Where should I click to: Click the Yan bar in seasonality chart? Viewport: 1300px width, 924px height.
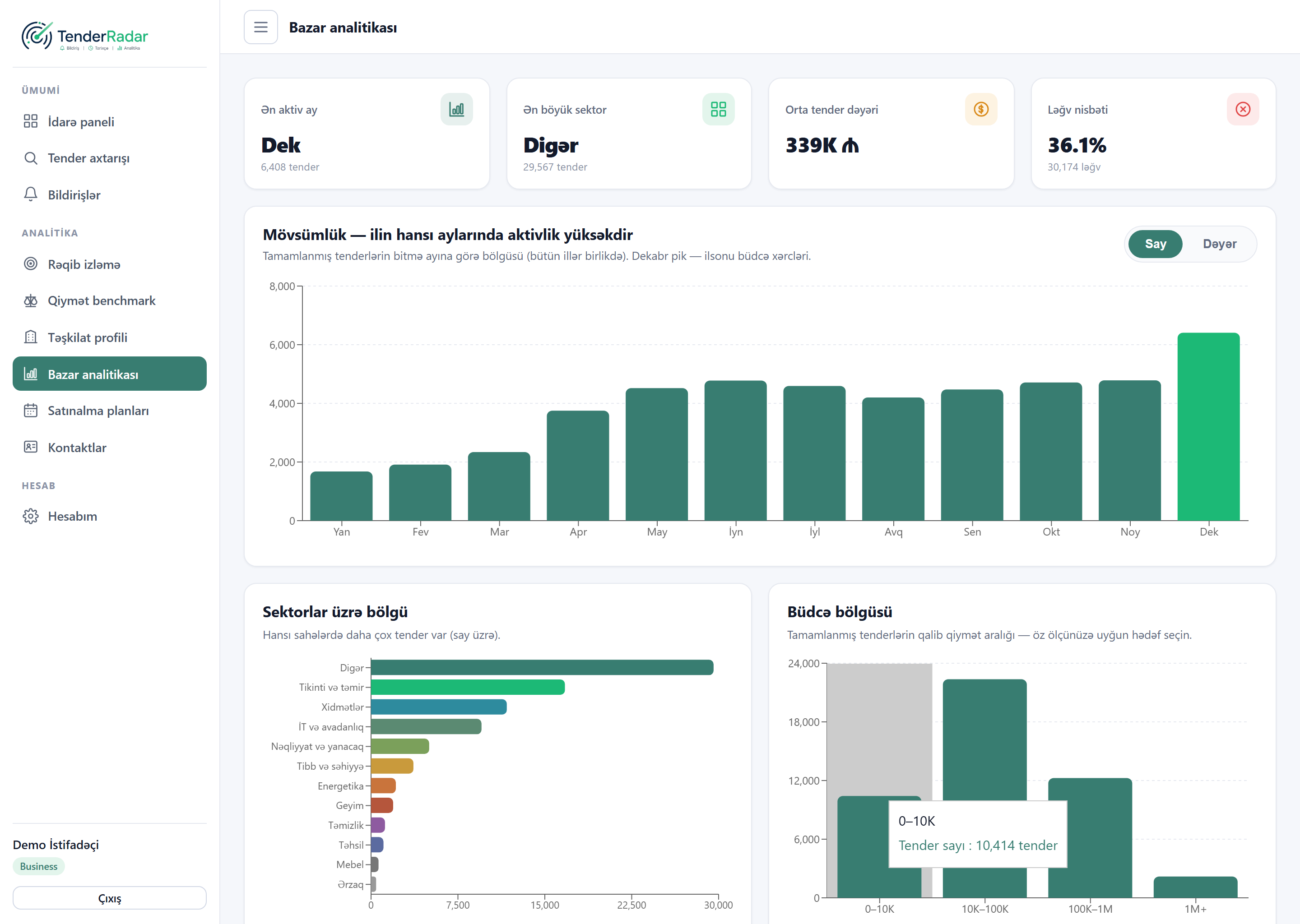pos(342,496)
